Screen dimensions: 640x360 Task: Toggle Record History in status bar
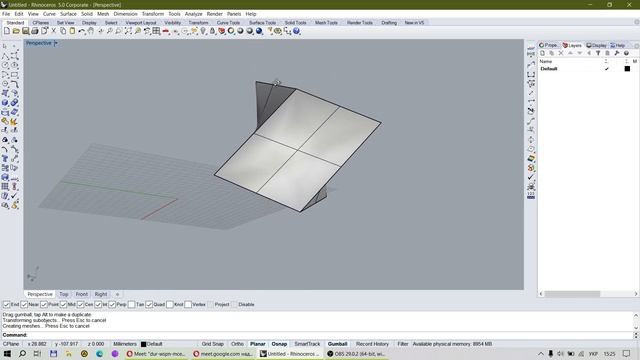coord(372,344)
